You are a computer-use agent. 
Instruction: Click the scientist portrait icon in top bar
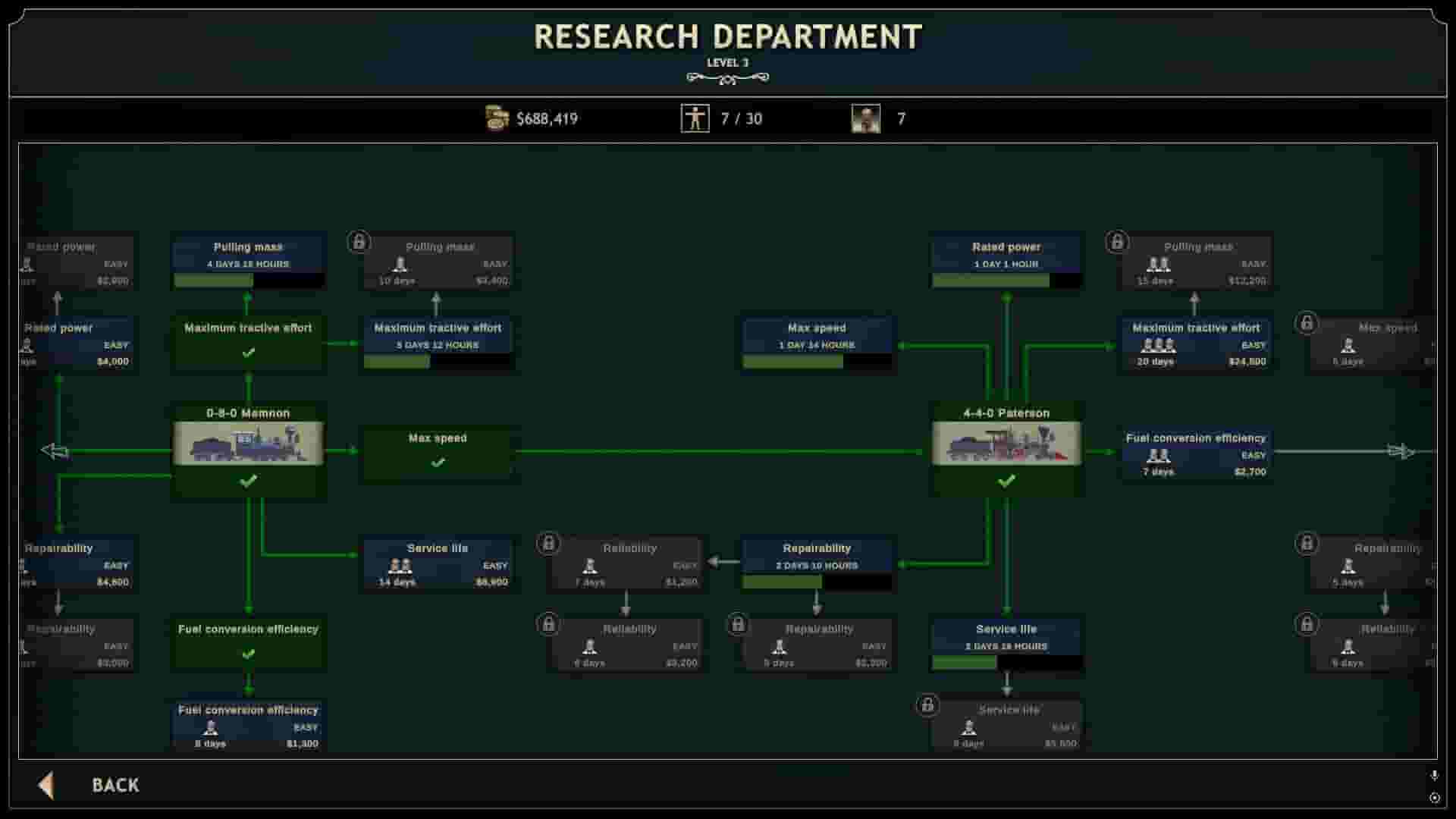(866, 118)
